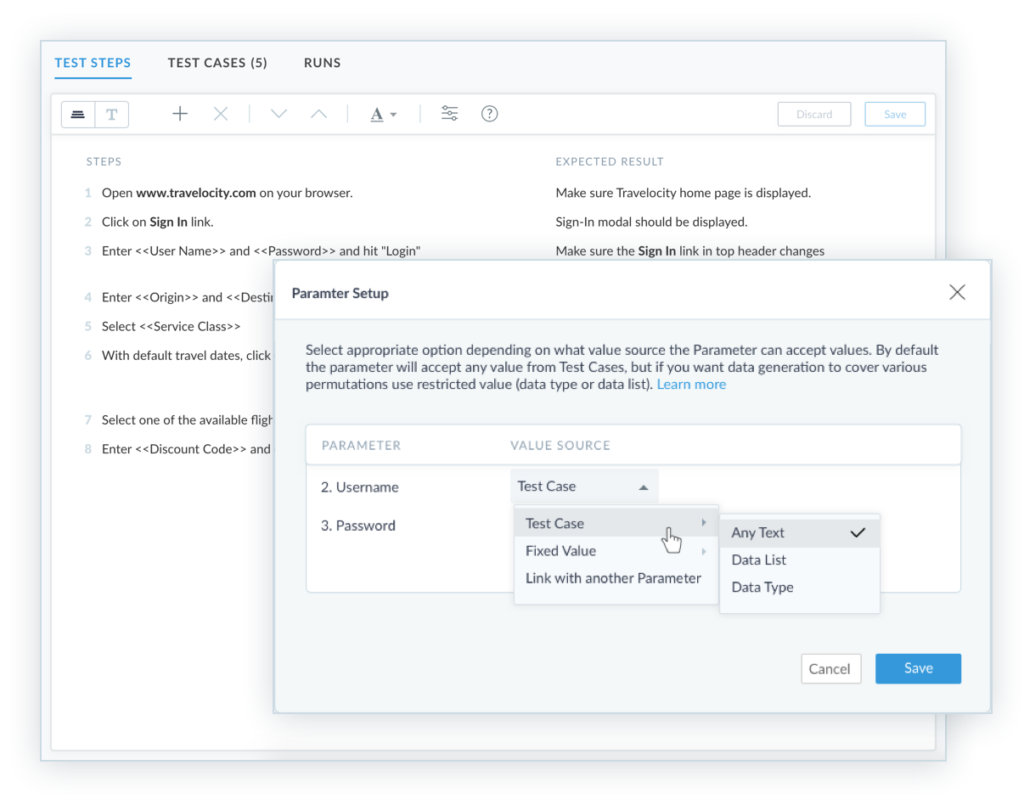Add a new test step with the plus icon
Viewport: 1024px width, 810px height.
pyautogui.click(x=179, y=113)
